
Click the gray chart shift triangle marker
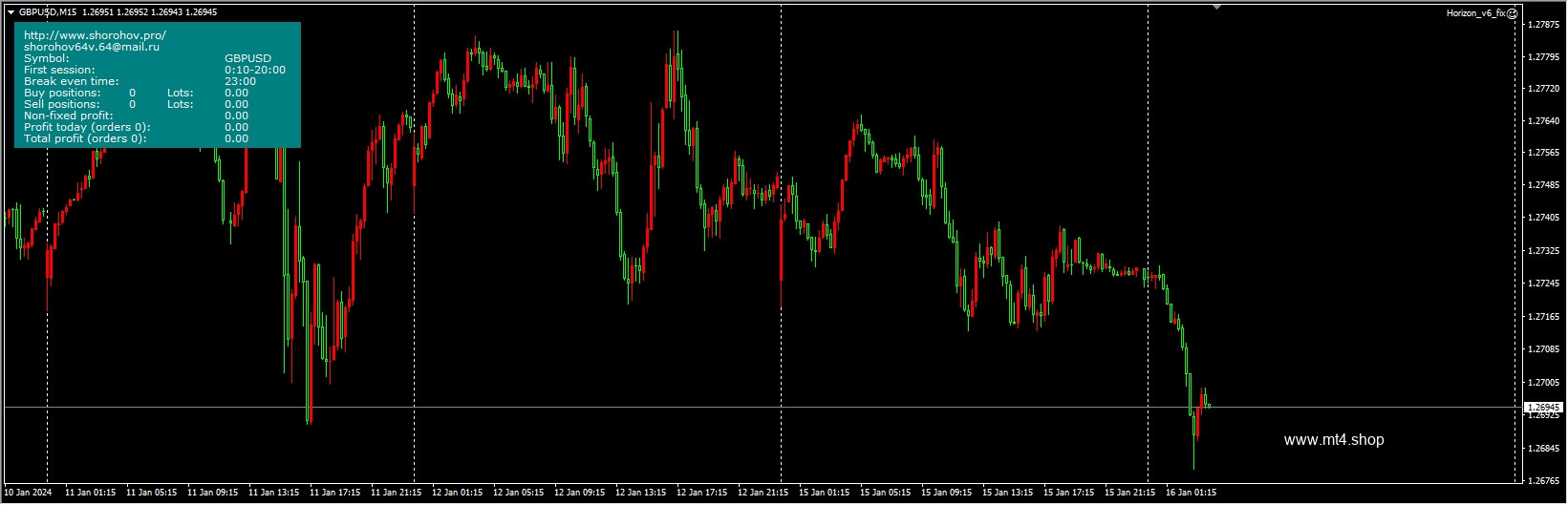[1216, 7]
